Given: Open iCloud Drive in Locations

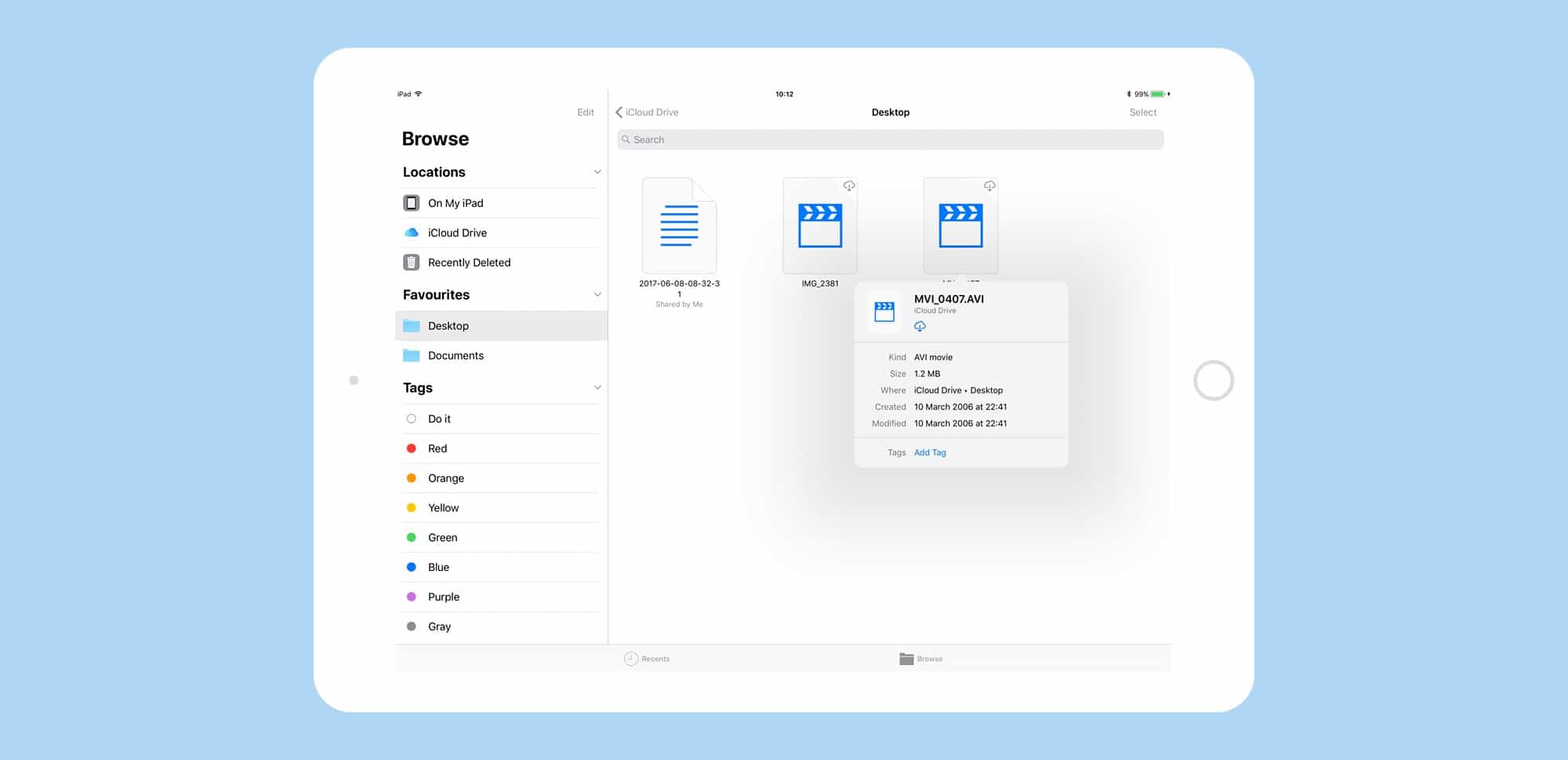Looking at the screenshot, I should coord(456,233).
